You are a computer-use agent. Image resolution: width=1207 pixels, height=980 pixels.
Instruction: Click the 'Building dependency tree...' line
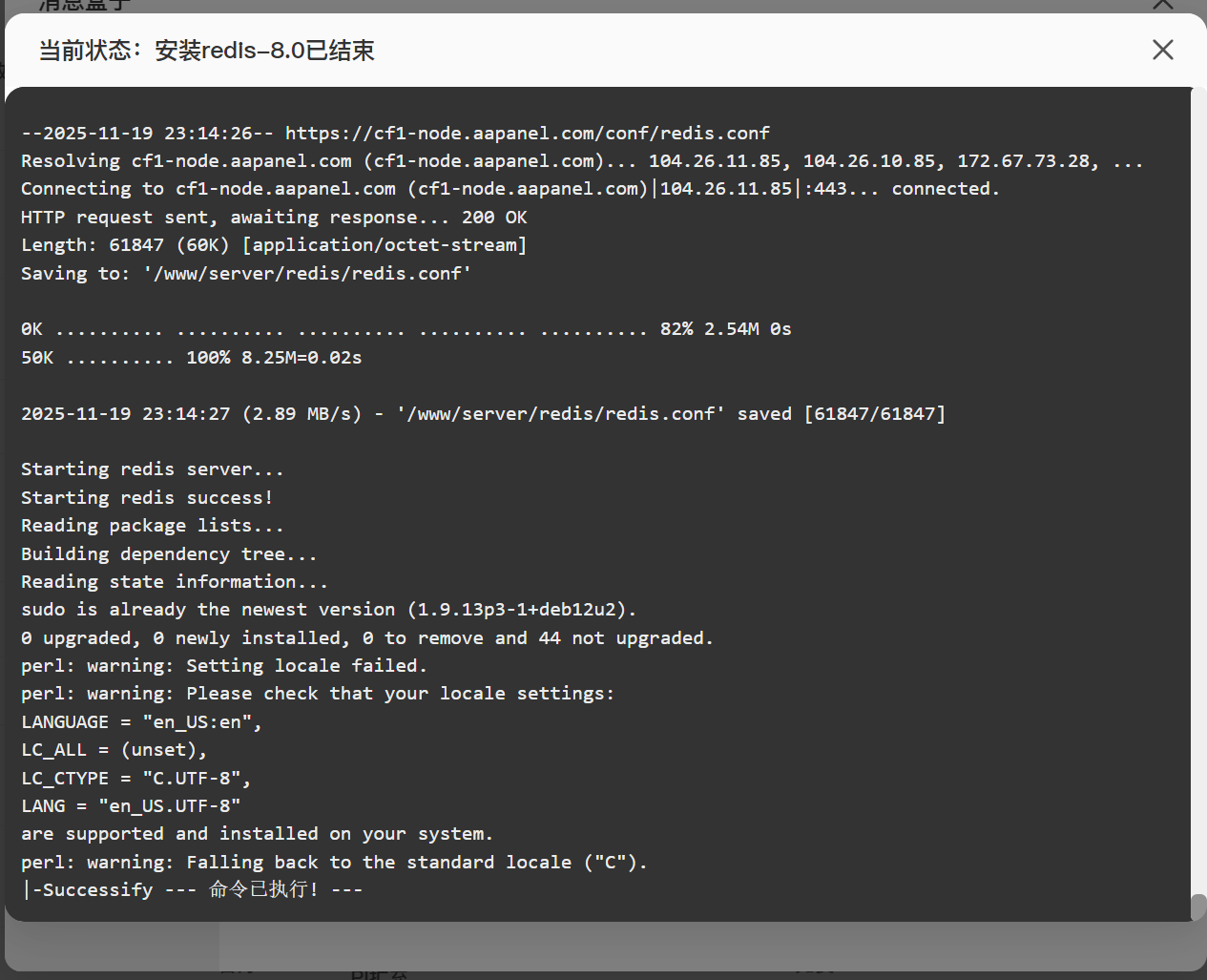(169, 554)
